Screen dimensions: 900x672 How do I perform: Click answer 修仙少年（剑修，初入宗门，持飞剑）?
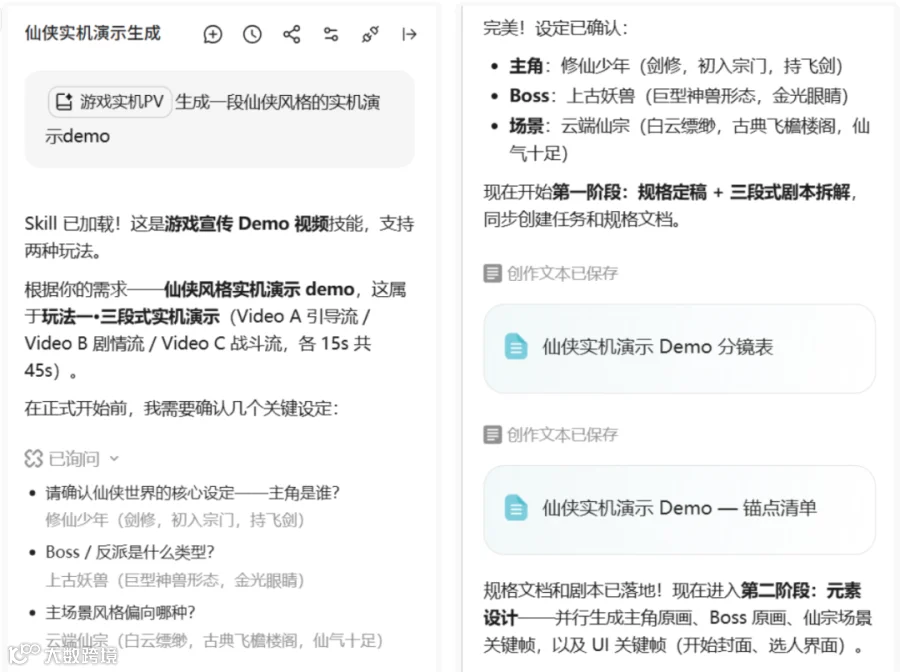pos(175,520)
